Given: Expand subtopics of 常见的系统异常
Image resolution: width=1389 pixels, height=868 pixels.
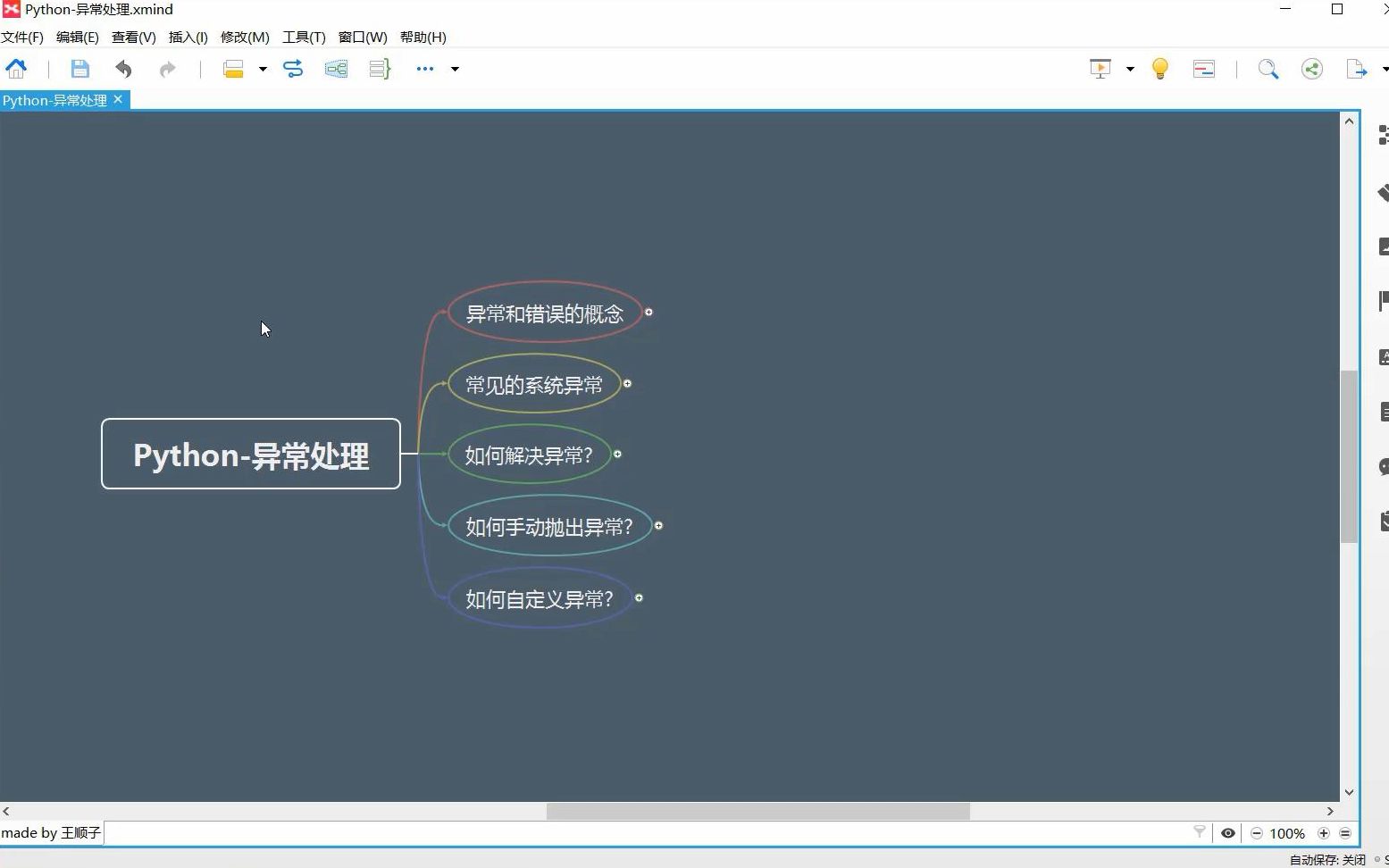Looking at the screenshot, I should 627,383.
